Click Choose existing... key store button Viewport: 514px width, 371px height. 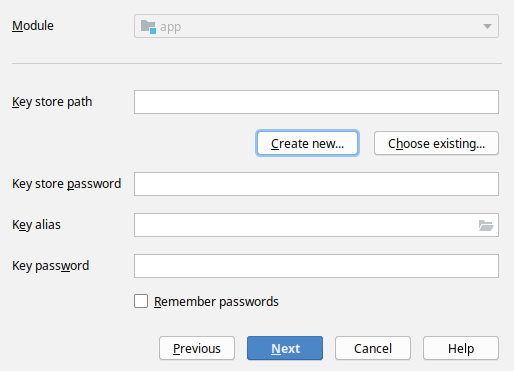436,143
